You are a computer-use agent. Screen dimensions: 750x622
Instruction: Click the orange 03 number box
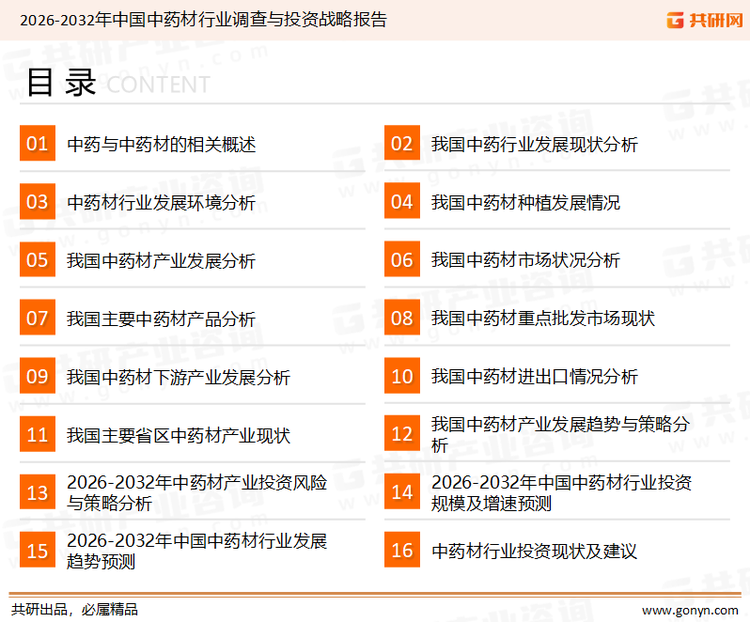coord(37,201)
